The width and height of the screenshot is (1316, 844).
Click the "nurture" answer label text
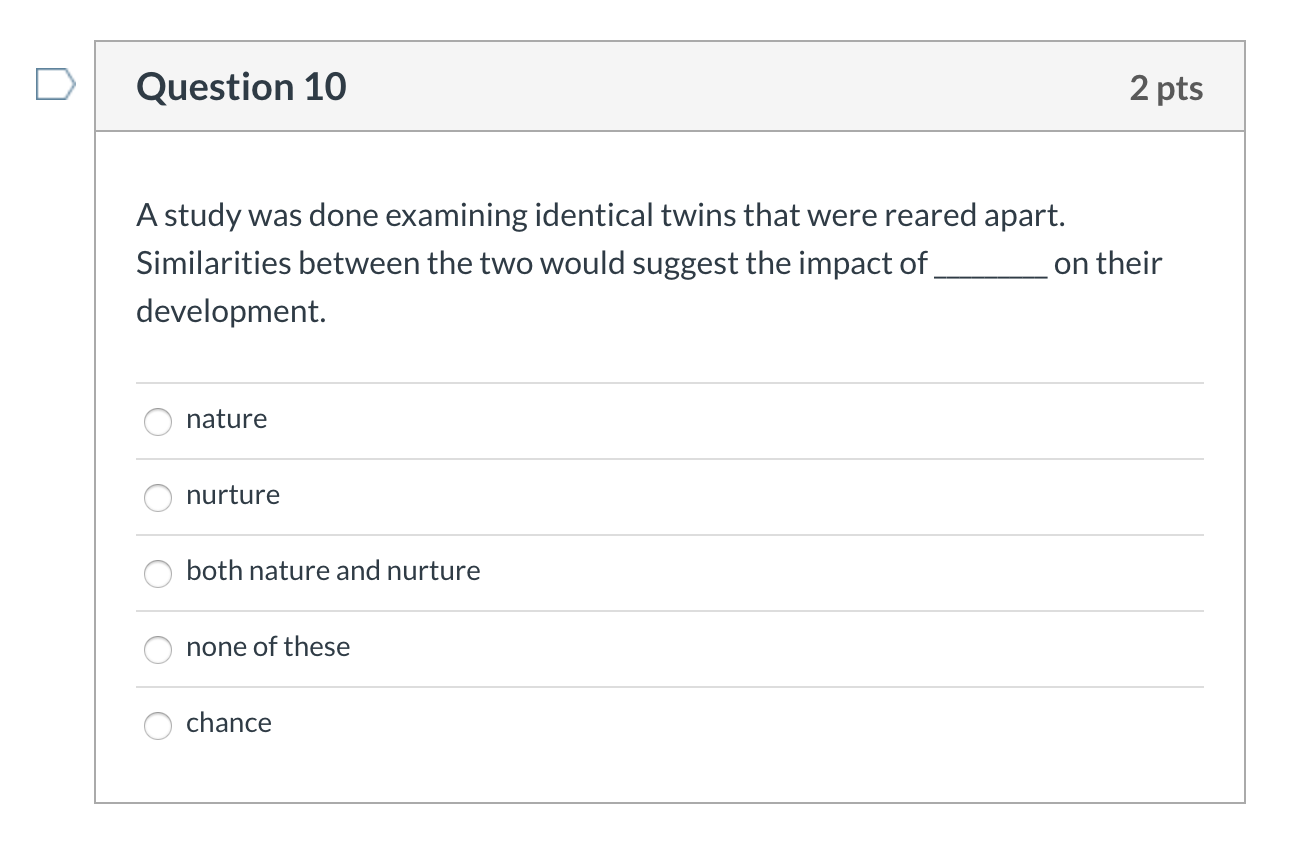click(x=233, y=495)
